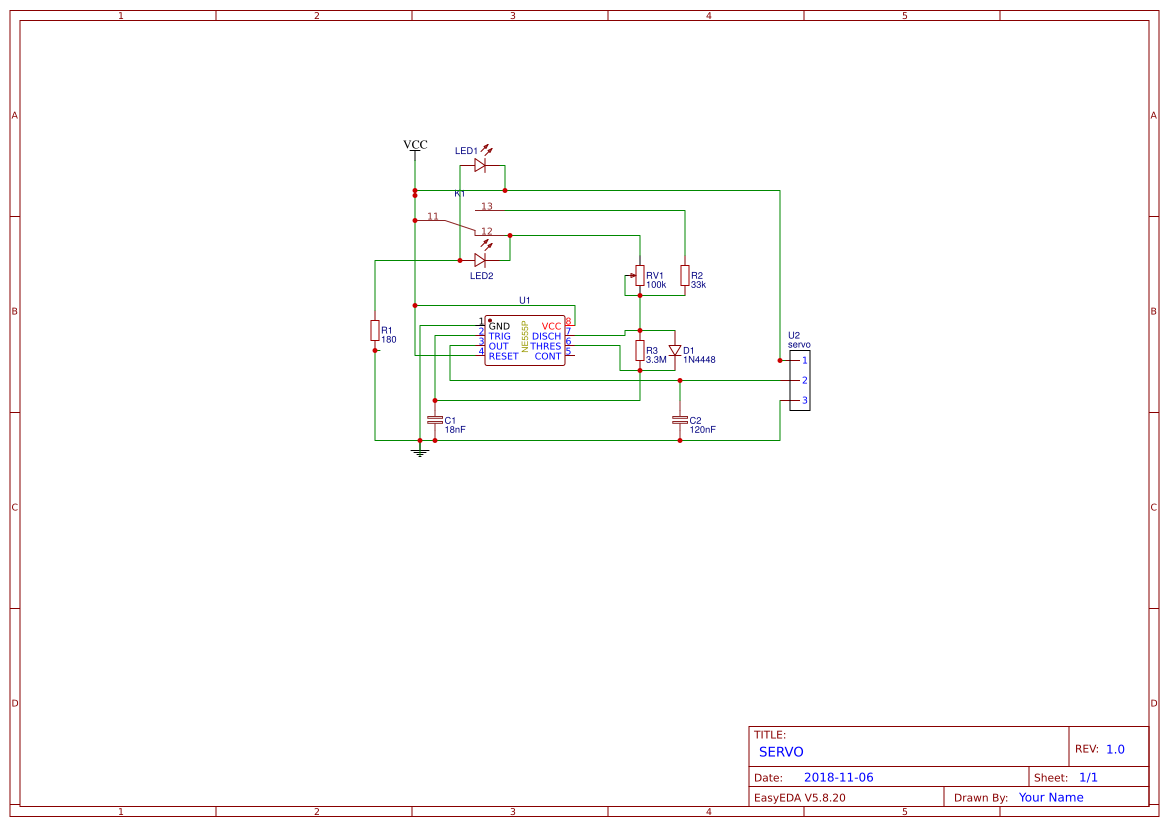Click the CONT pin label on U1

(548, 356)
